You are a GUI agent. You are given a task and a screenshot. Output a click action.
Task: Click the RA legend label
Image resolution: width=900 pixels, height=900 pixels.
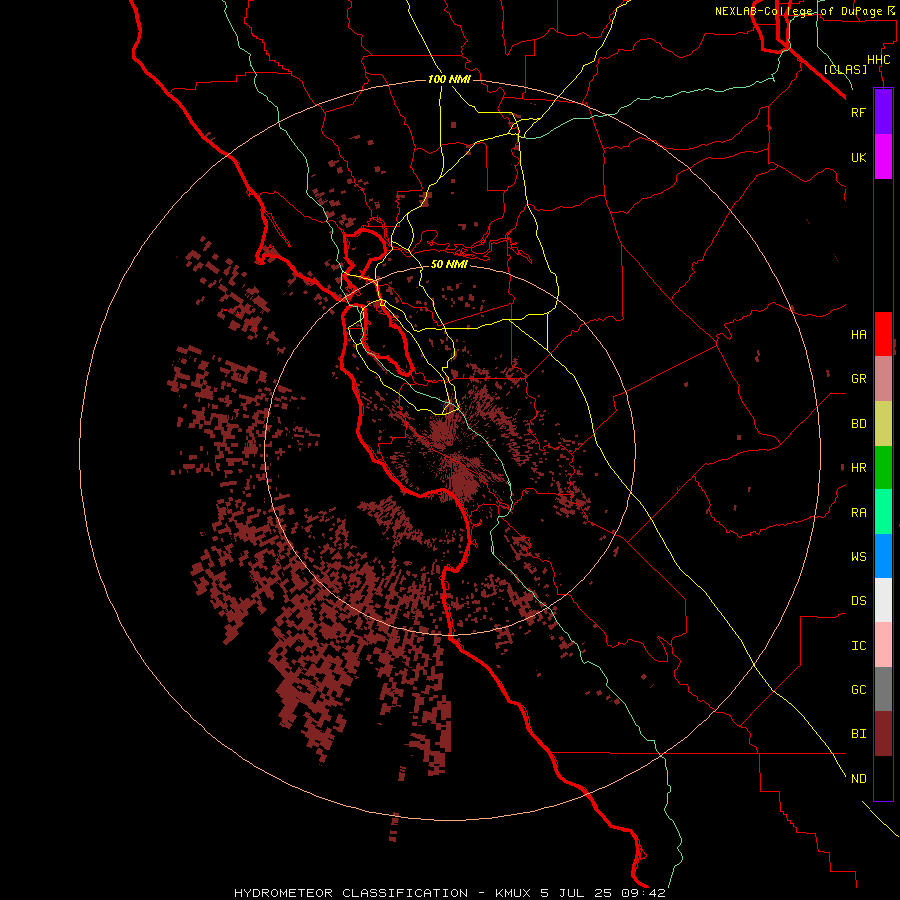[858, 513]
